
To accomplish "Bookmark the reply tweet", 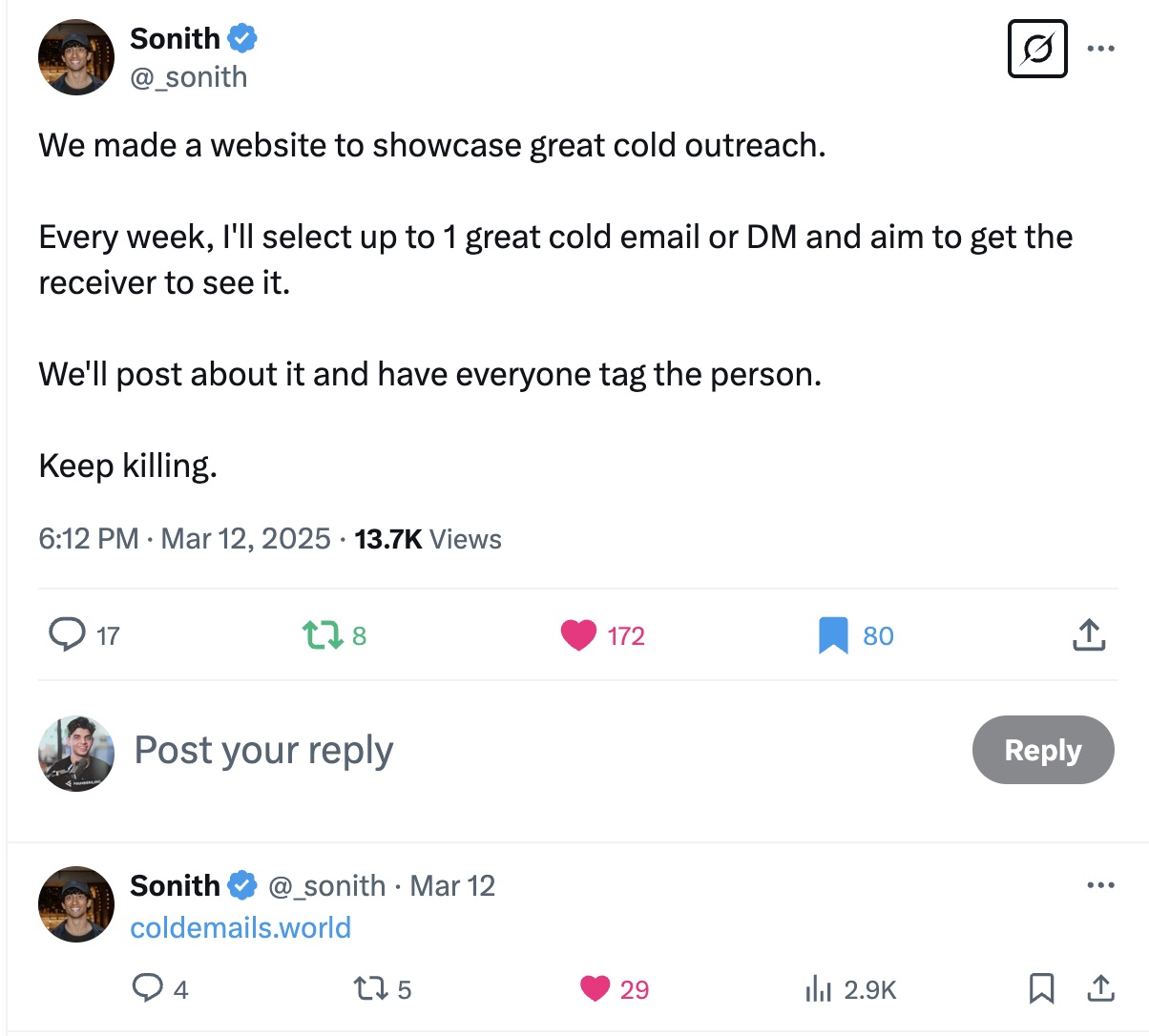I will click(1041, 989).
